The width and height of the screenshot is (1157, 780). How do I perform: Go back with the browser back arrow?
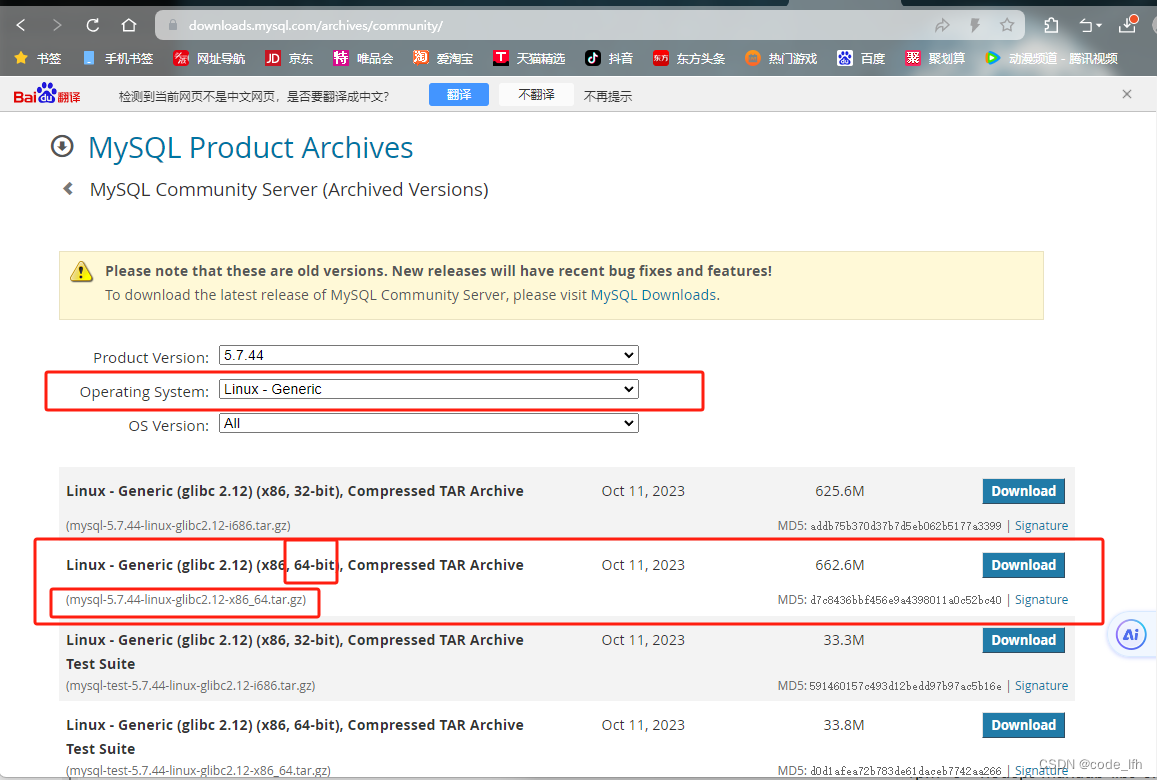tap(21, 25)
